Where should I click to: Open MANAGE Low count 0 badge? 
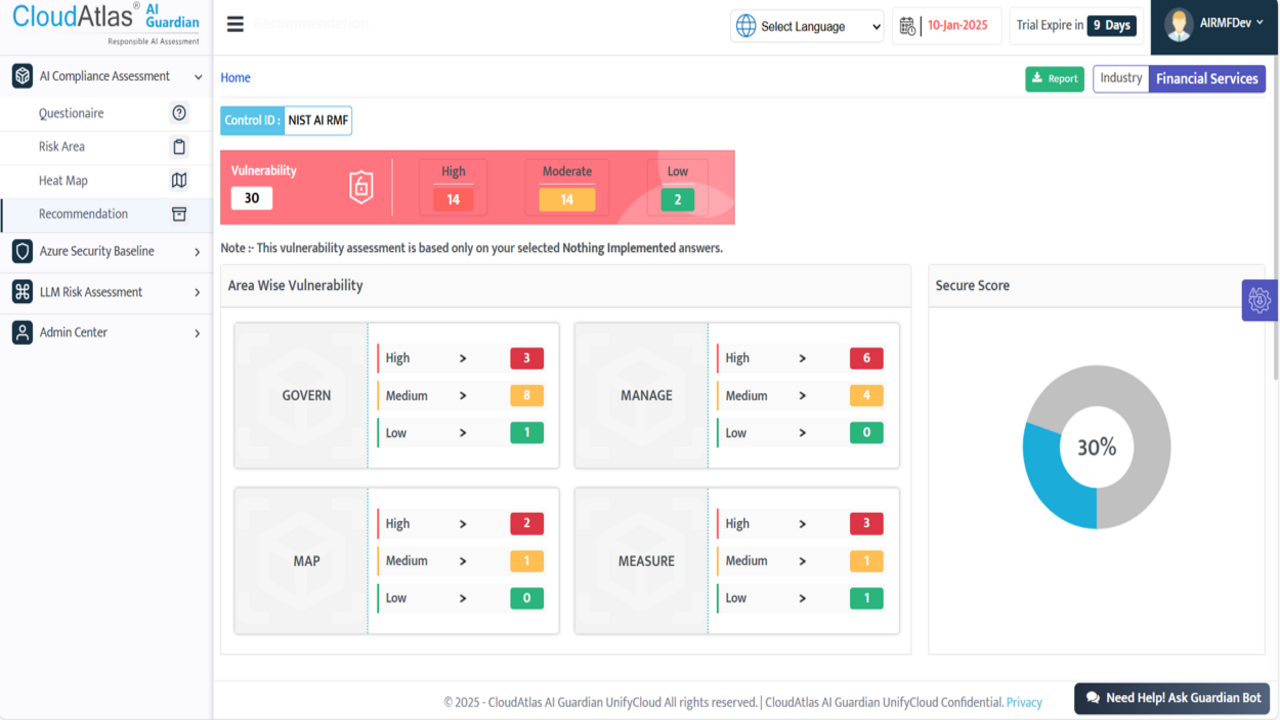click(866, 433)
